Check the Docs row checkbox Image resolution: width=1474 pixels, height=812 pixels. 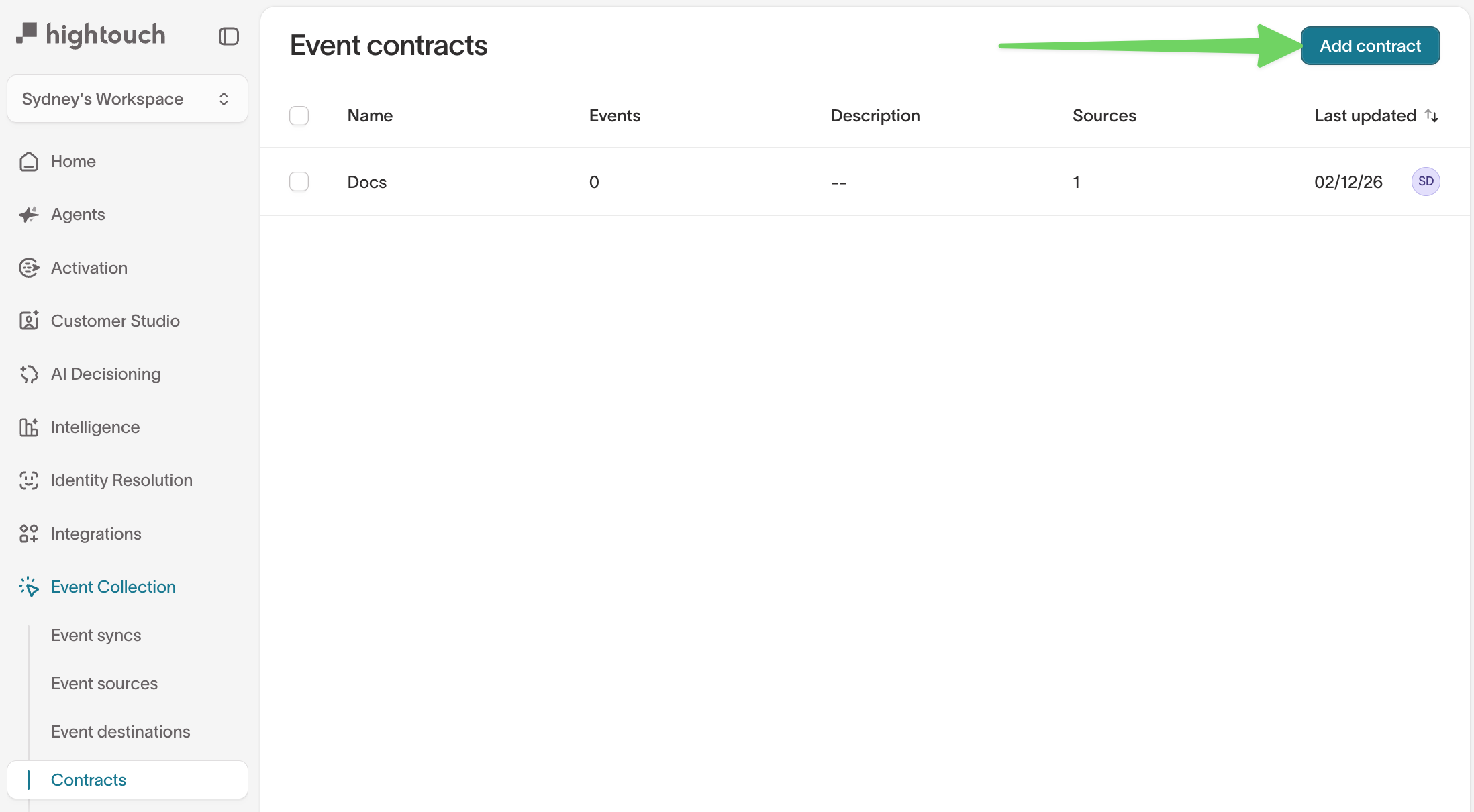(x=299, y=181)
